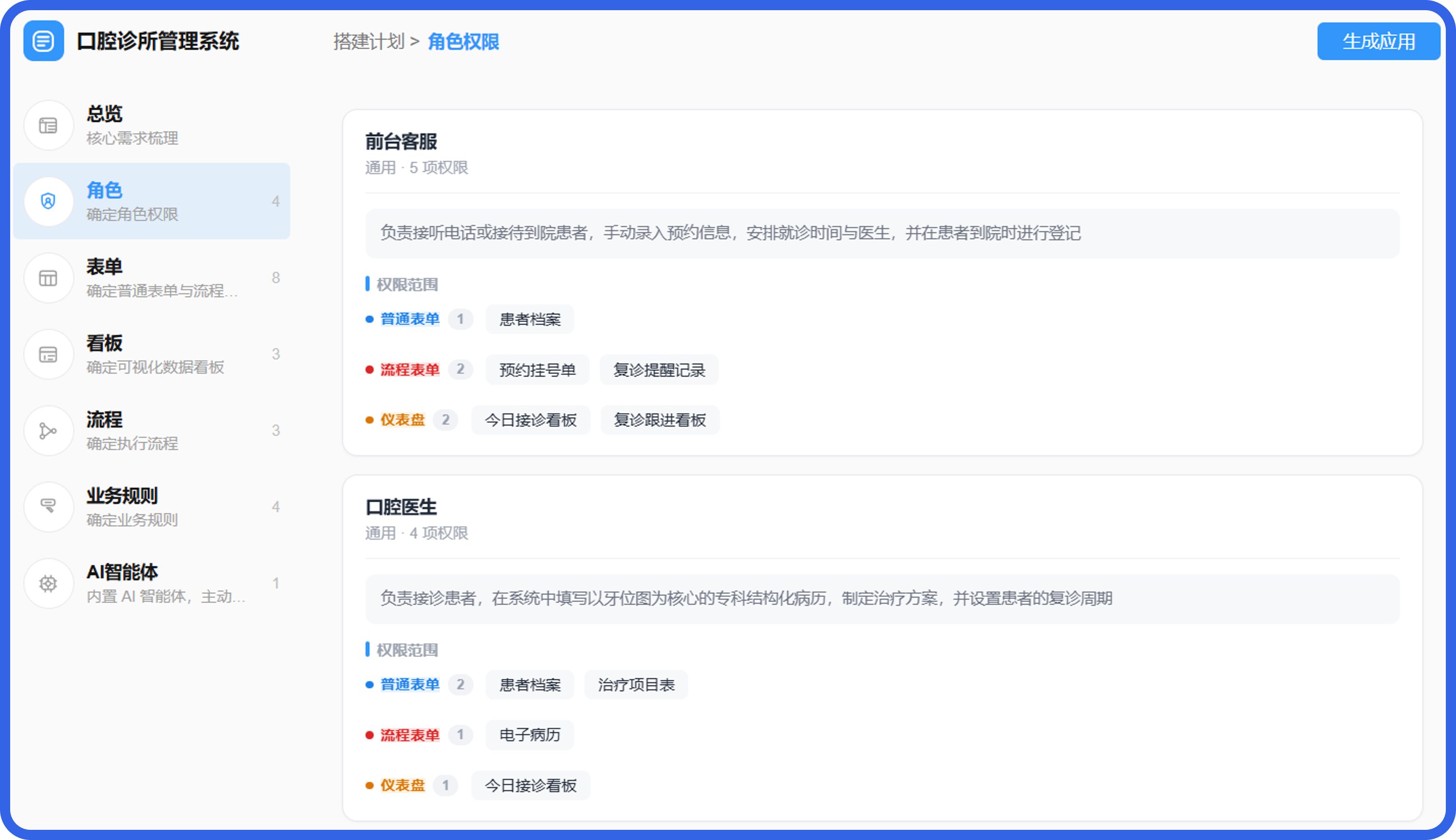Click the 表单 table icon in sidebar
The image size is (1456, 840).
[48, 278]
